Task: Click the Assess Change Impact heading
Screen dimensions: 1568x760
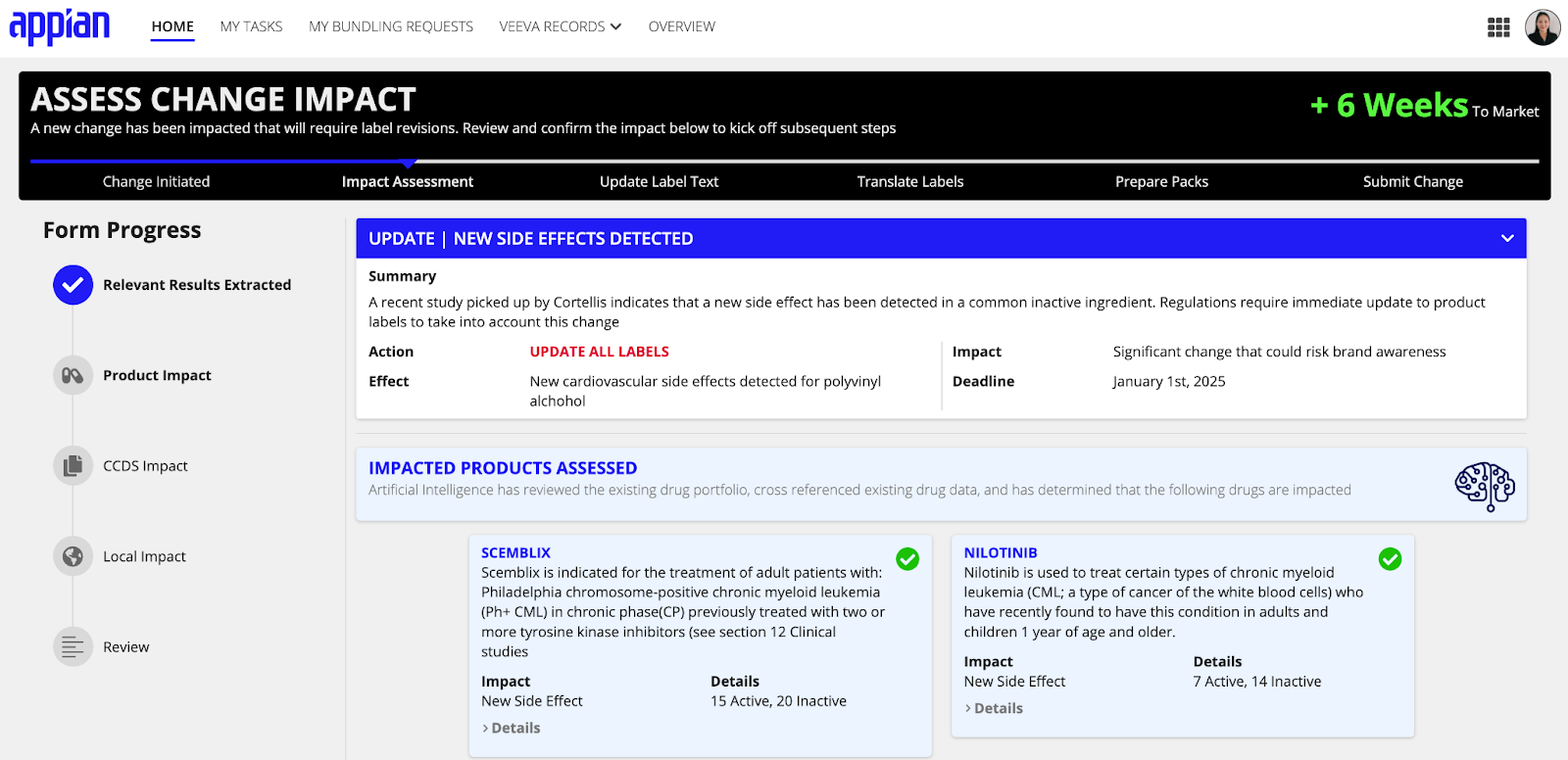Action: tap(223, 99)
